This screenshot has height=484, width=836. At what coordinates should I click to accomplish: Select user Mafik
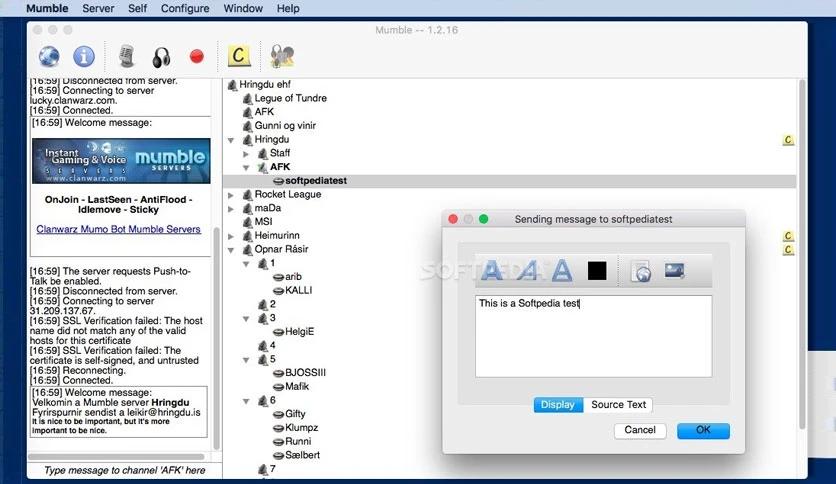pos(296,386)
